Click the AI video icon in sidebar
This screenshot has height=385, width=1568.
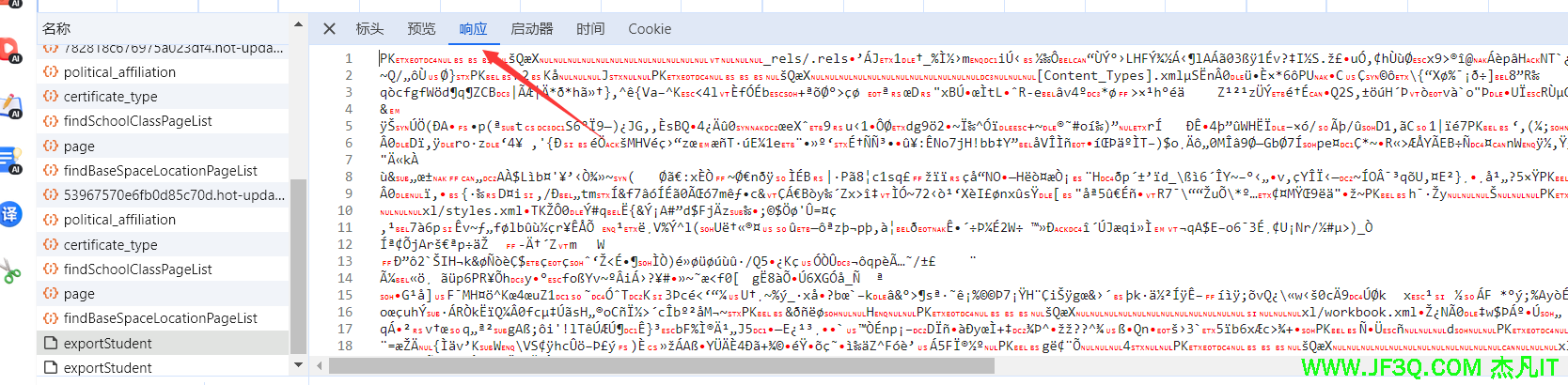[x=10, y=49]
